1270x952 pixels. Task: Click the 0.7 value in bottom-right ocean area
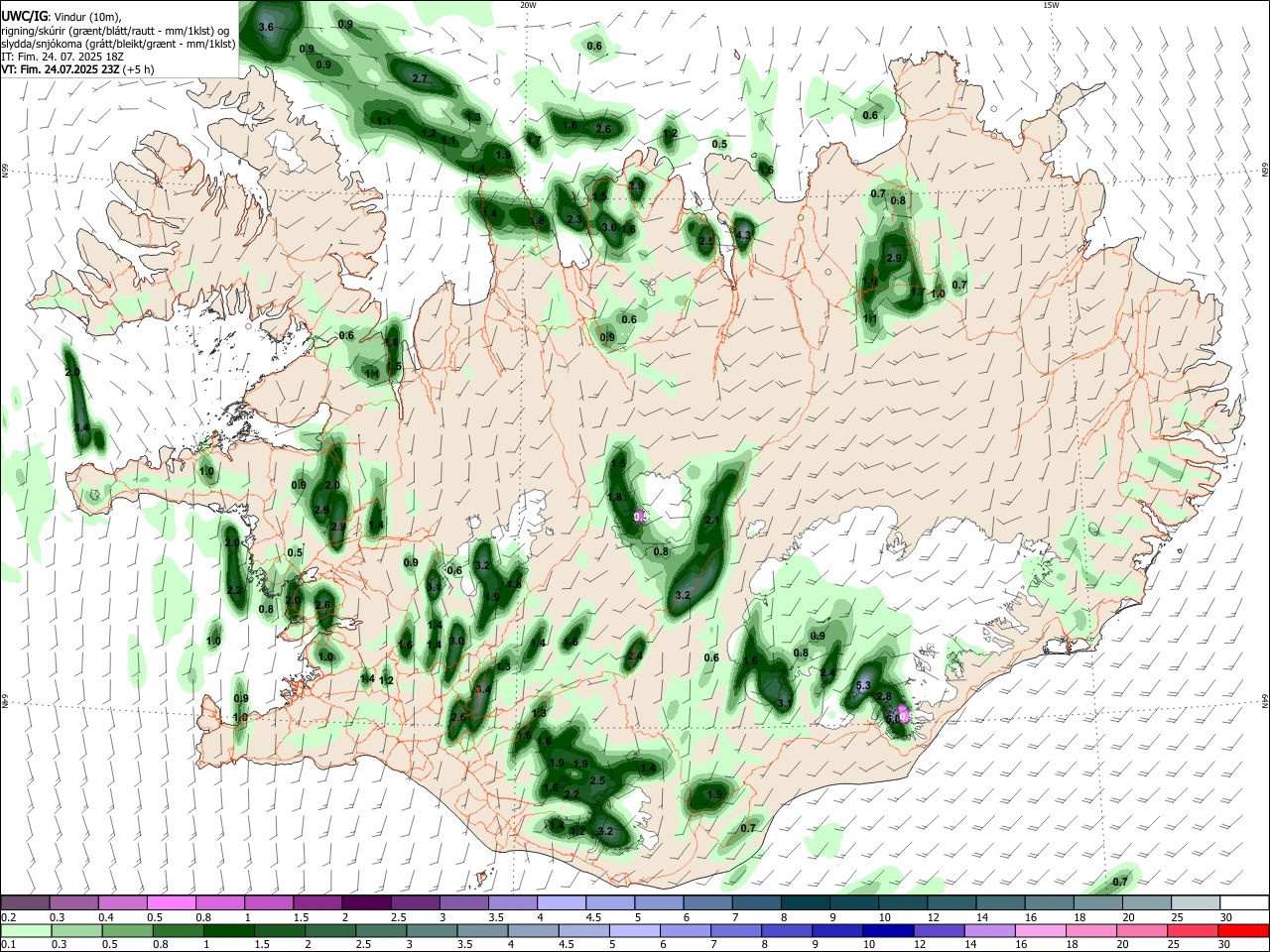[x=1121, y=882]
